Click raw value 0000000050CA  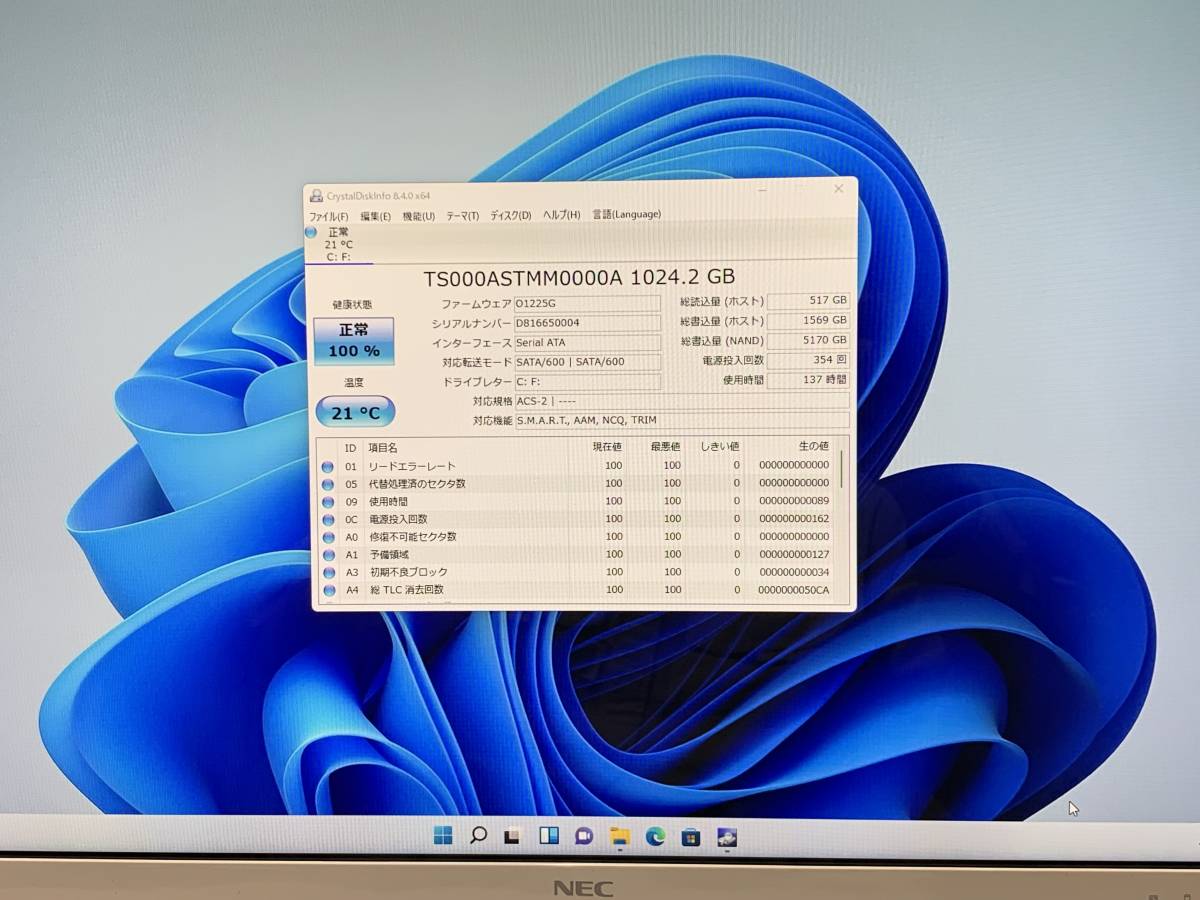(794, 590)
